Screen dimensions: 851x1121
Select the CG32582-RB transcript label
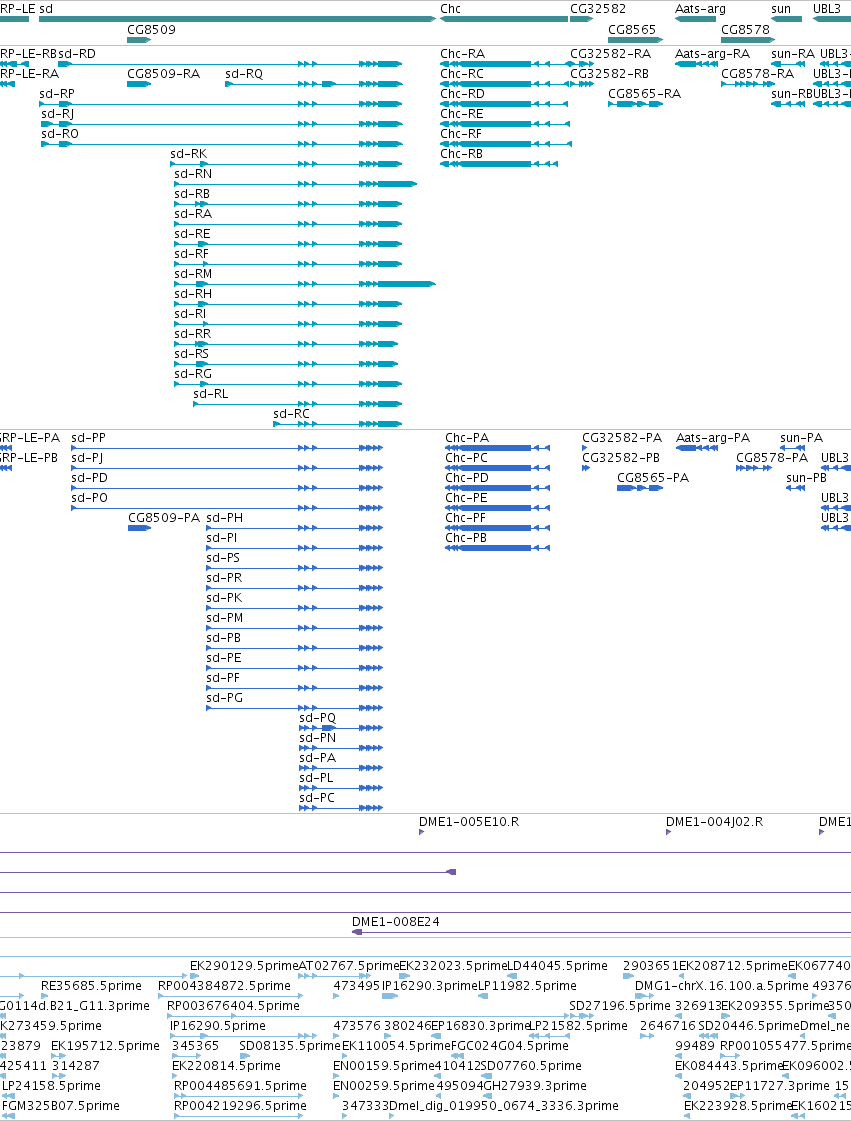(x=610, y=74)
